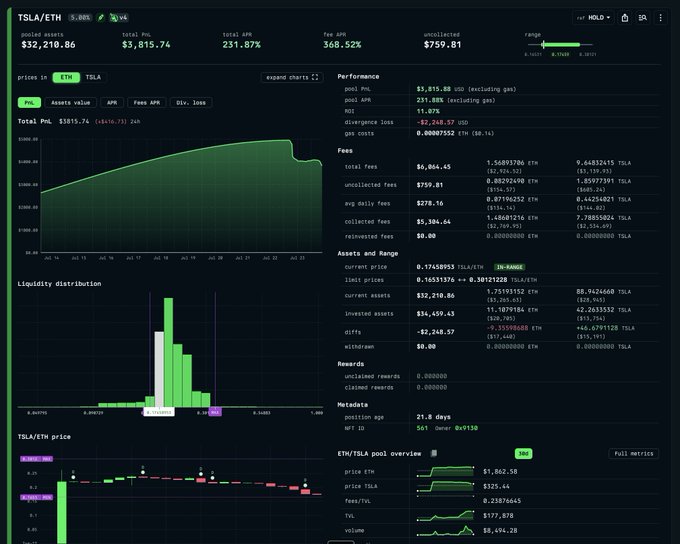
Task: Click the pooled assets value $32,210.86
Action: point(48,44)
